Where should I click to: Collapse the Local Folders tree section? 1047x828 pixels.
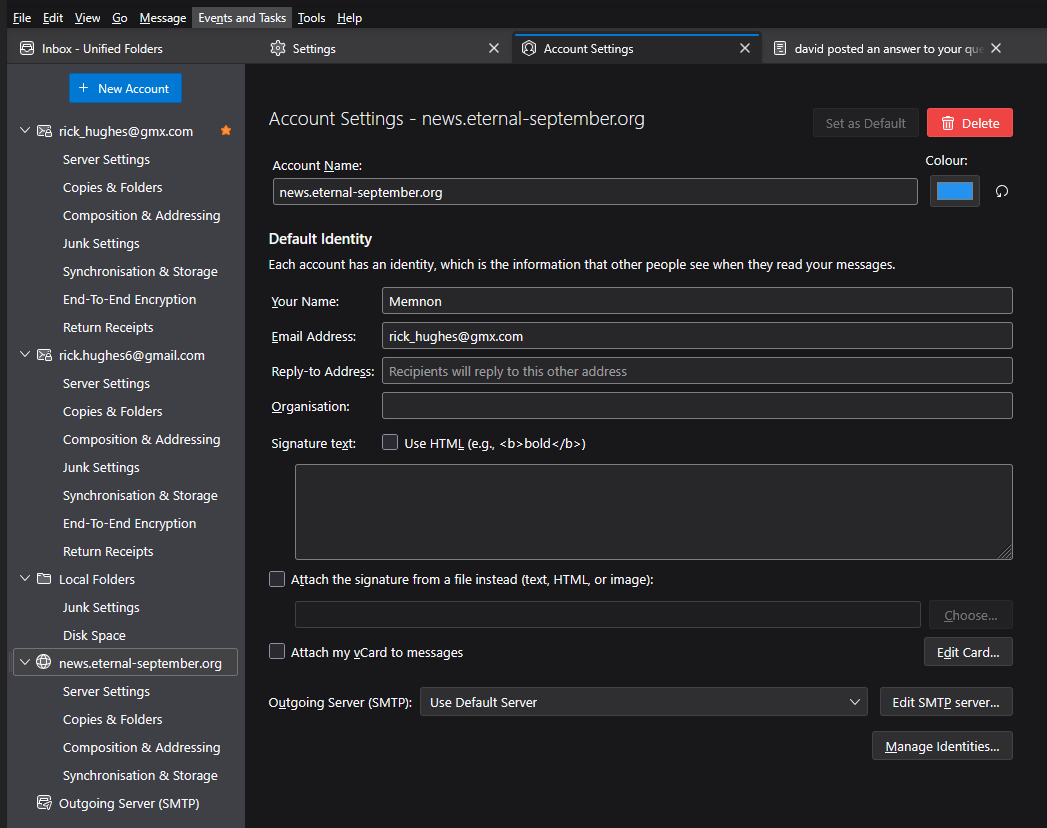point(25,579)
